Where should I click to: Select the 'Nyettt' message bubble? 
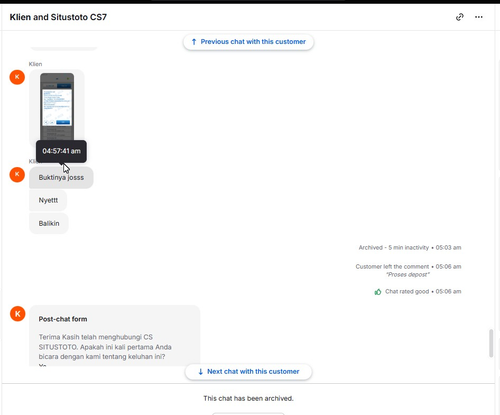point(48,200)
